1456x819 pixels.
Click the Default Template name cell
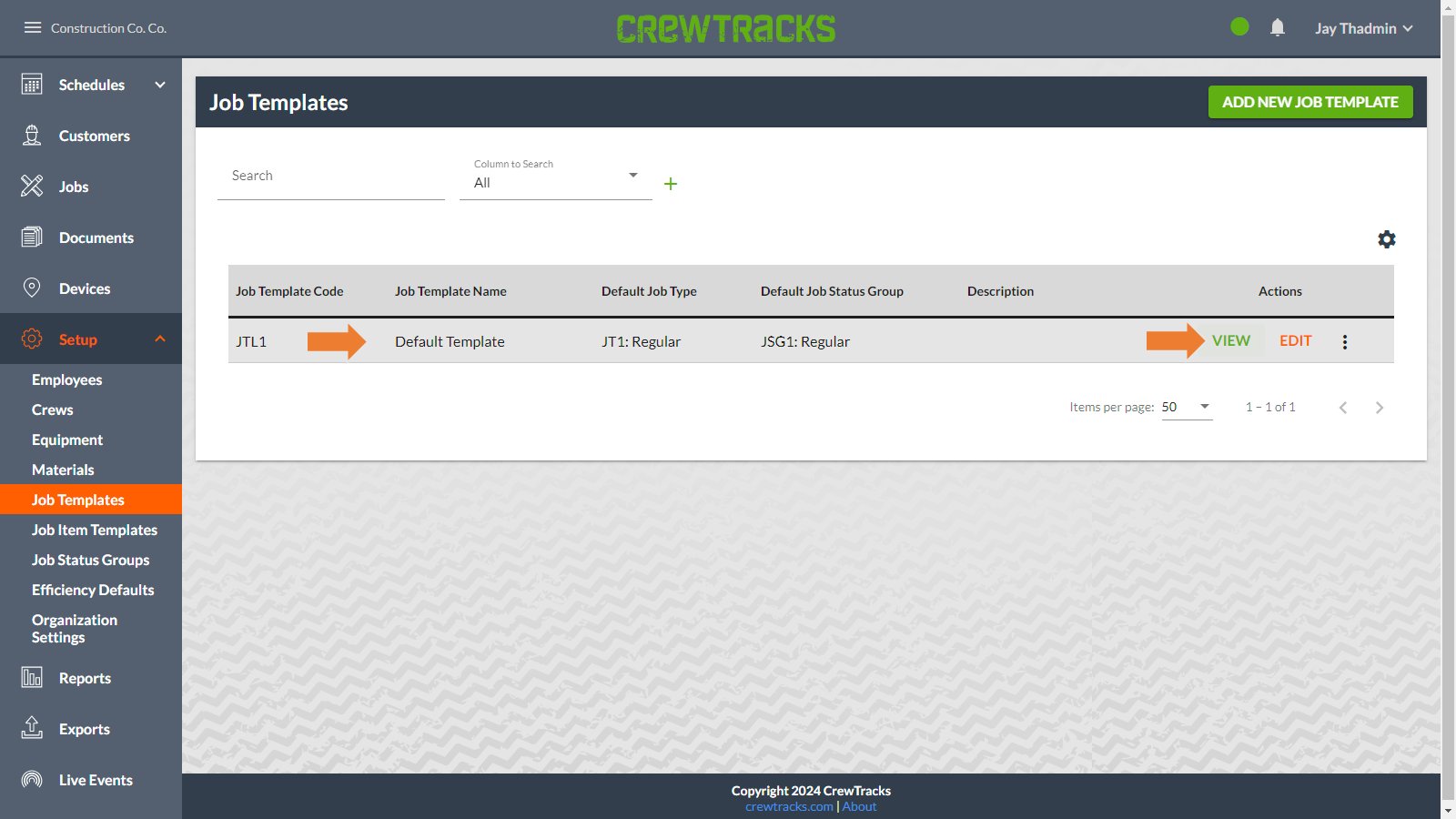tap(450, 342)
